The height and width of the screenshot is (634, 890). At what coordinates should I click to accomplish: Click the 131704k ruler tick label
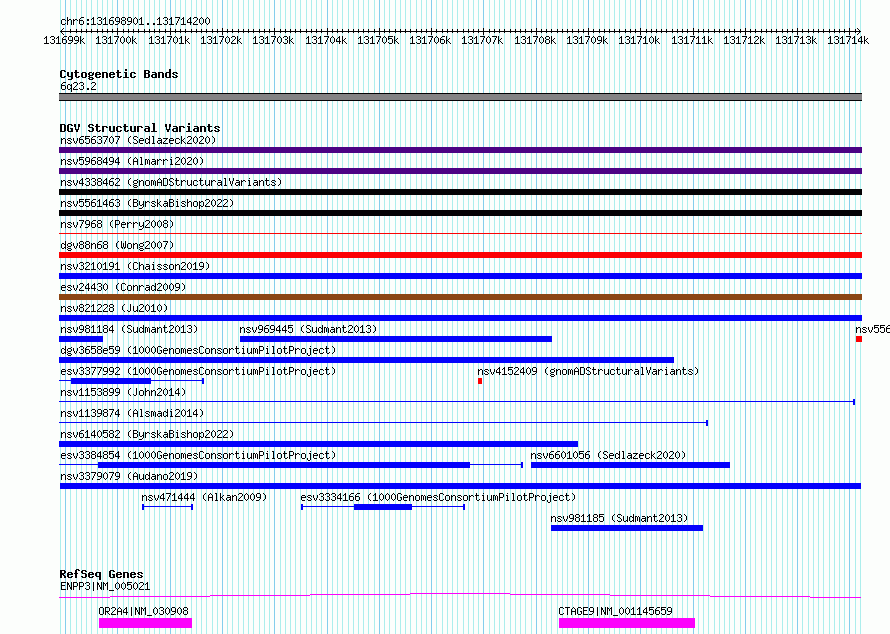pyautogui.click(x=326, y=40)
